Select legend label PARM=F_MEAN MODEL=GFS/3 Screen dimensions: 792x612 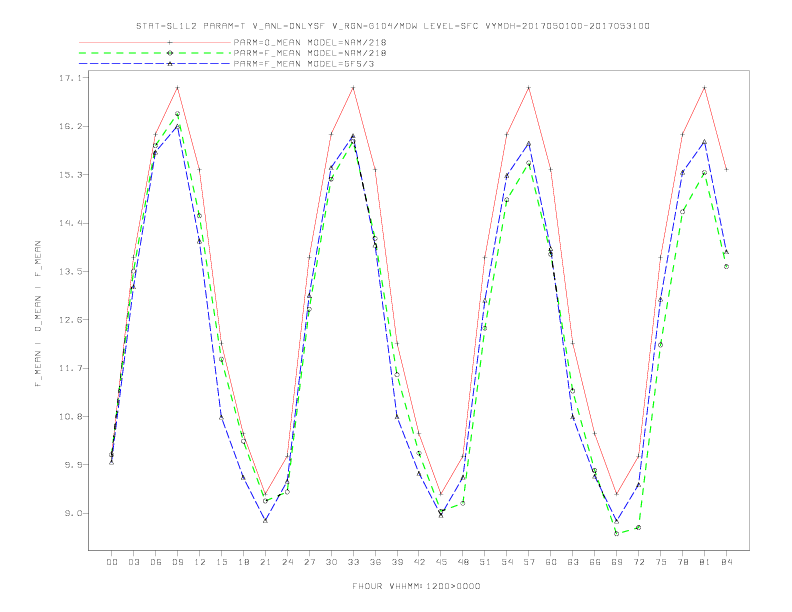pos(304,64)
